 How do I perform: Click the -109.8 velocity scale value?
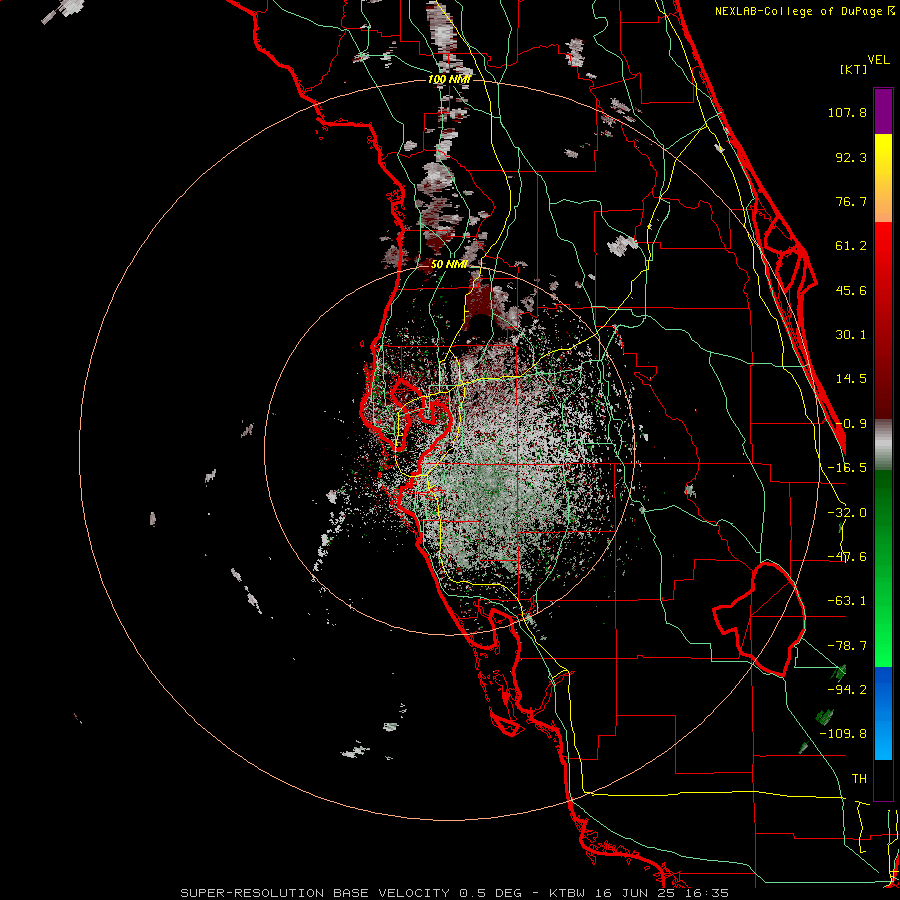(843, 734)
